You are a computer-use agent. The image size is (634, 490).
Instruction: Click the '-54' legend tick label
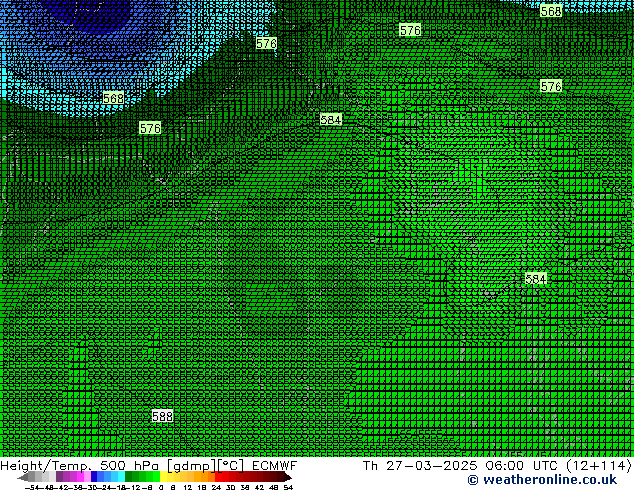click(32, 487)
